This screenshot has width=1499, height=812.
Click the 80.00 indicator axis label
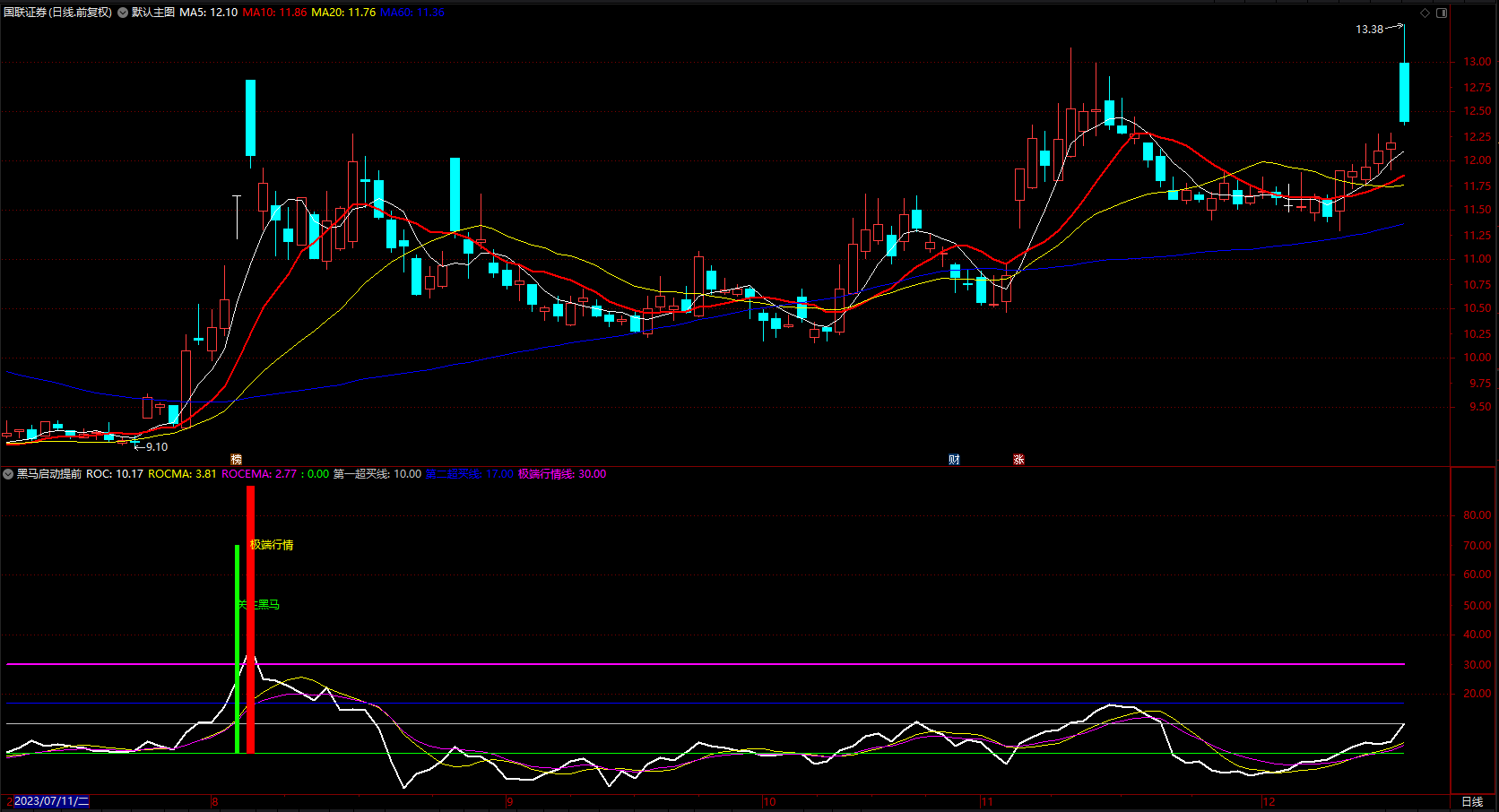pyautogui.click(x=1477, y=516)
